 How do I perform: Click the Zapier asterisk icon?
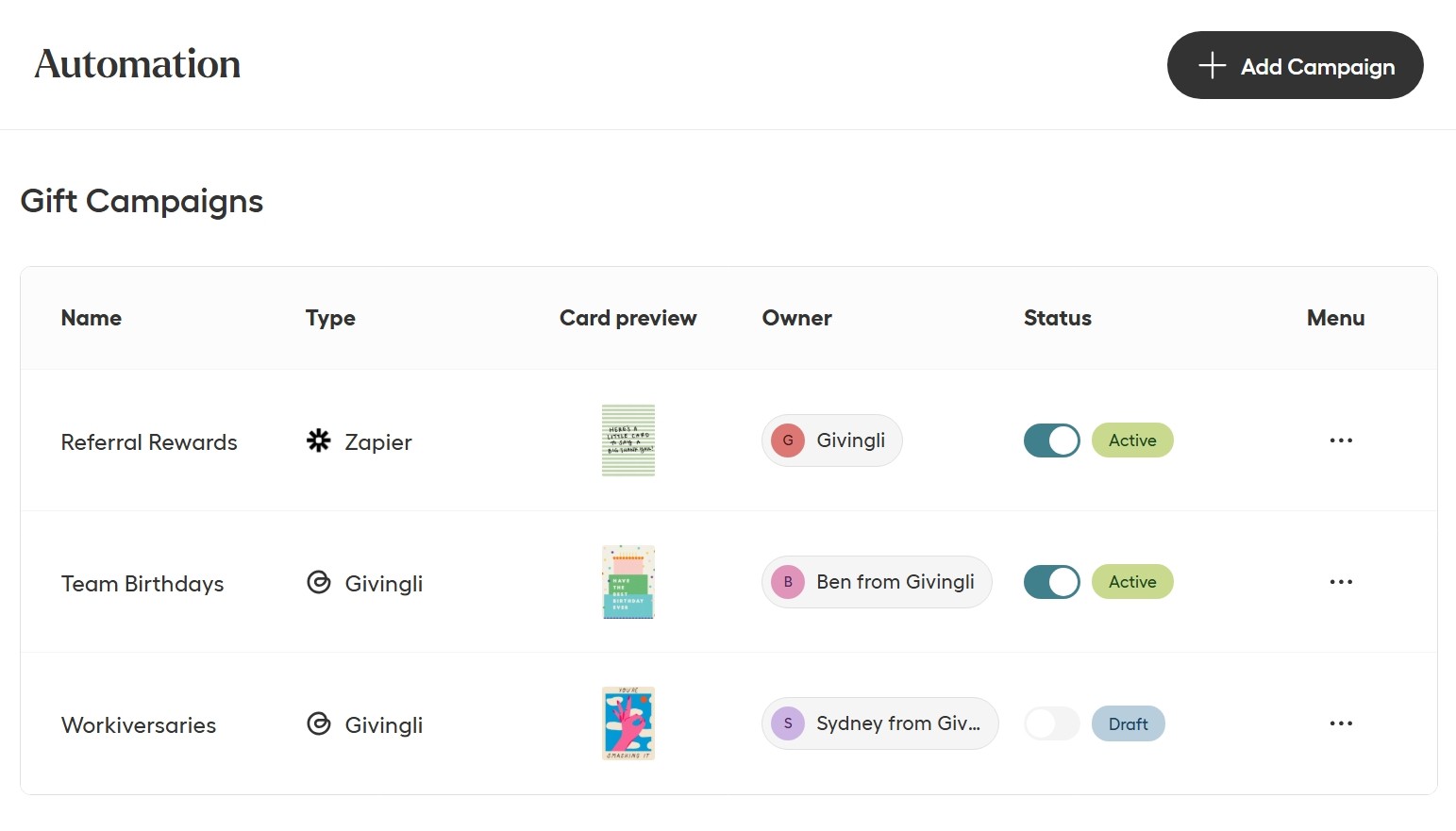pos(319,440)
